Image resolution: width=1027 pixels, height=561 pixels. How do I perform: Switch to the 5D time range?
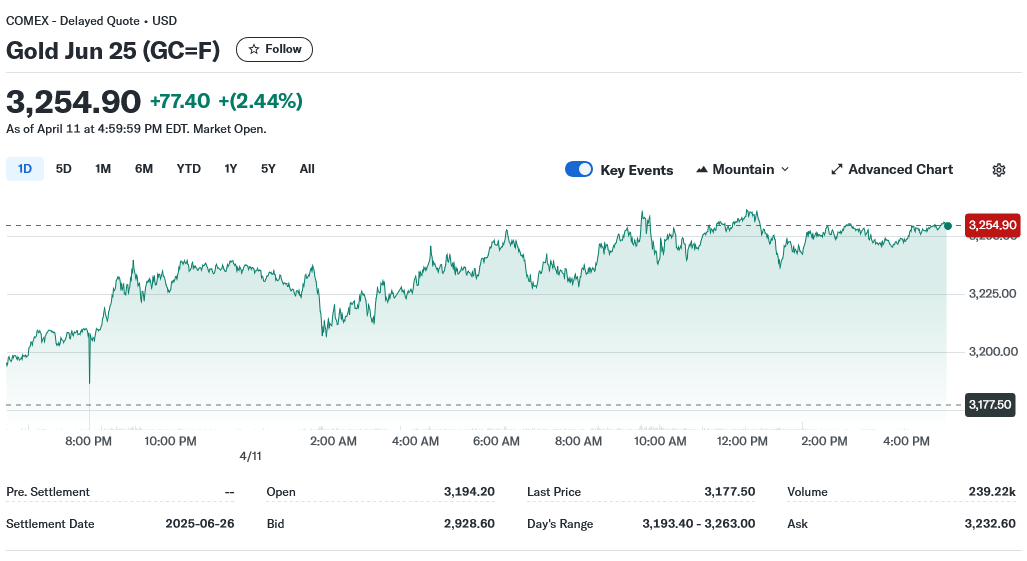64,169
